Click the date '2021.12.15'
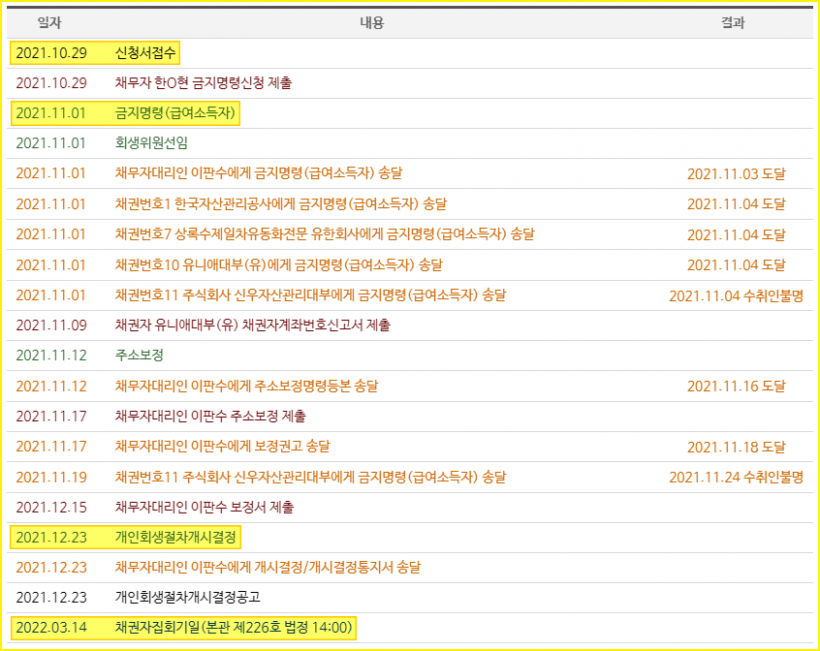 pos(51,507)
